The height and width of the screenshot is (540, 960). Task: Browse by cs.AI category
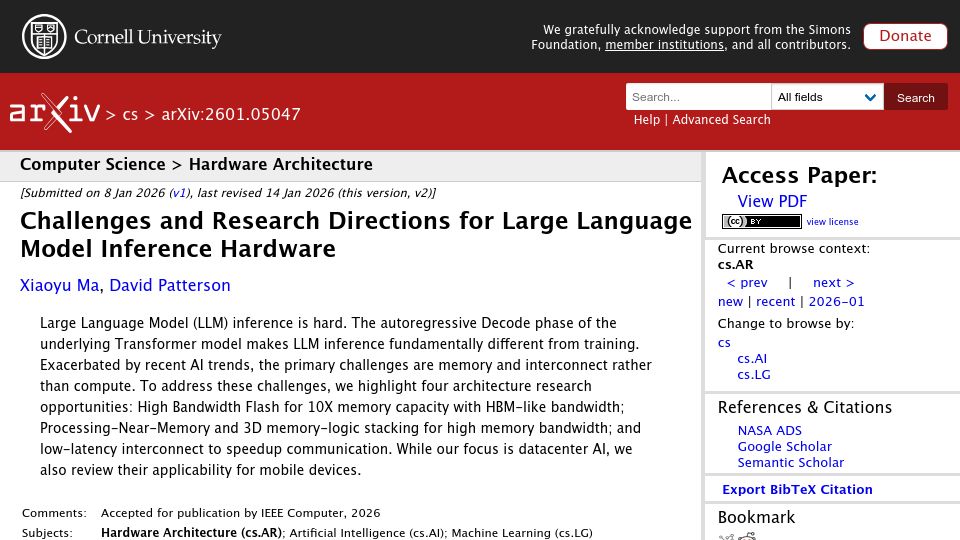coord(752,359)
